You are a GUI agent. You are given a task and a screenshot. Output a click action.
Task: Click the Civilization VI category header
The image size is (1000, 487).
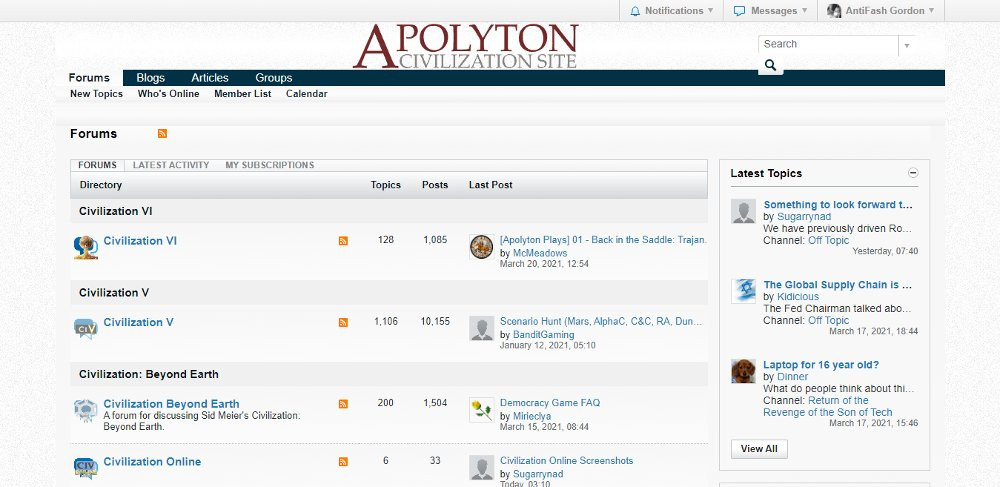[x=115, y=211]
